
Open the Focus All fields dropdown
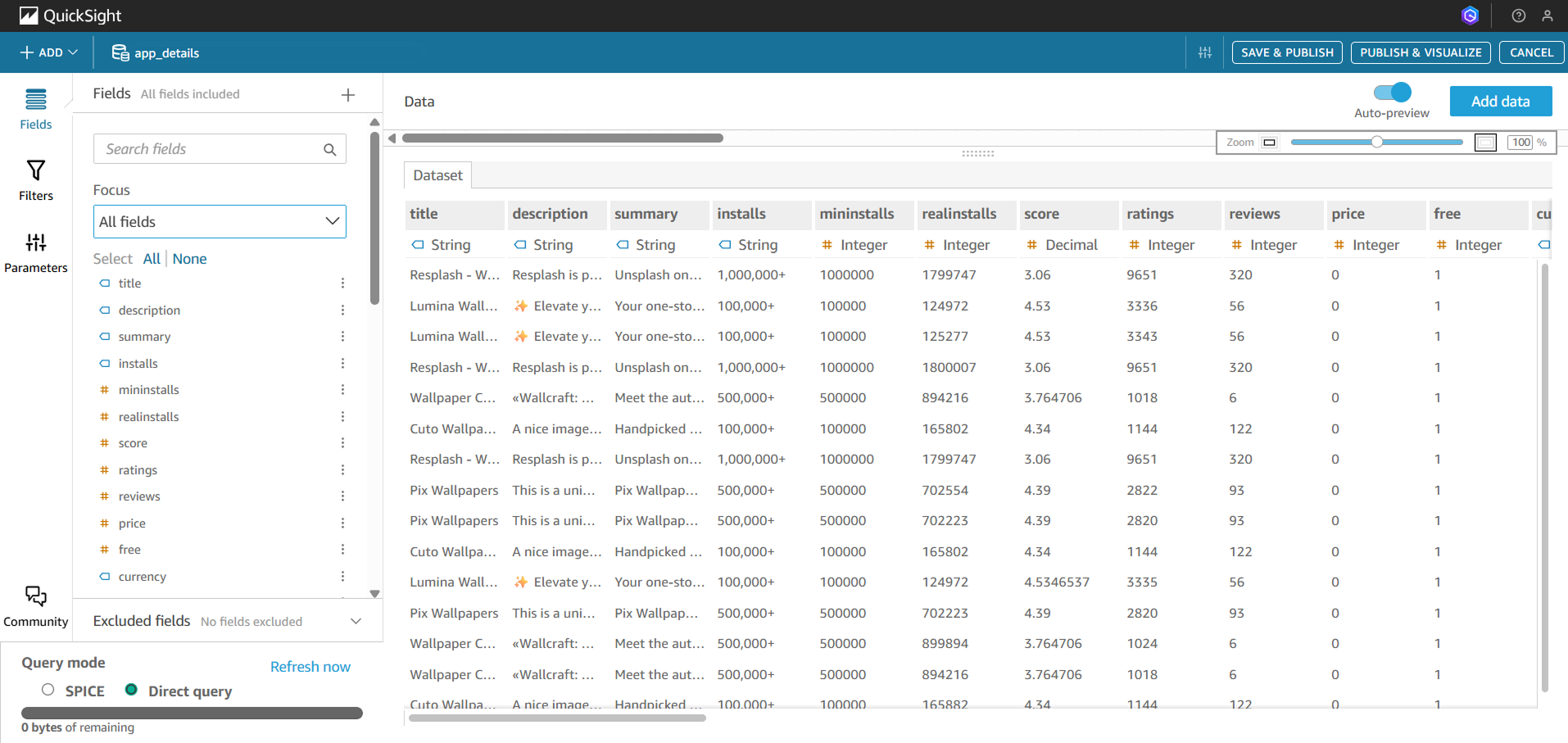220,222
